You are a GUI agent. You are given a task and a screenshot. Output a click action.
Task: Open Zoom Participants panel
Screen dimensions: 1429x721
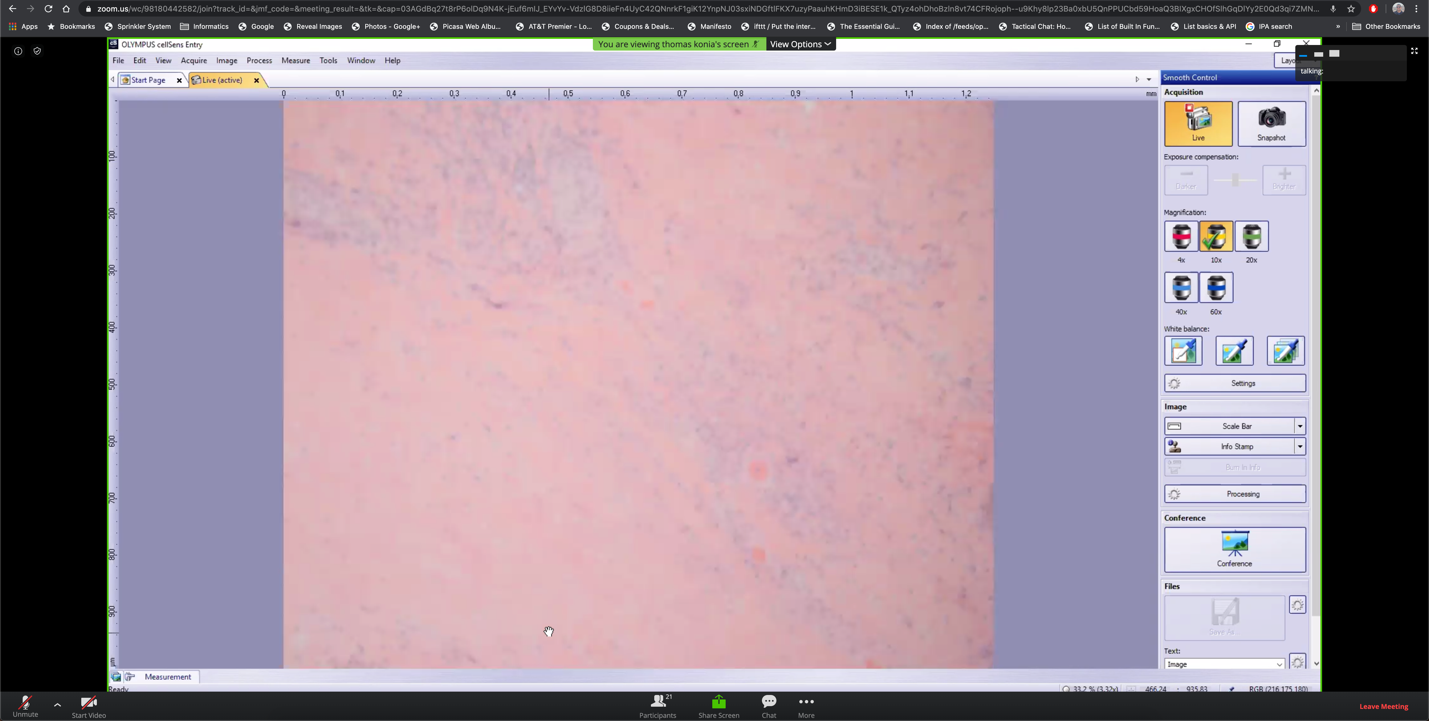[658, 706]
